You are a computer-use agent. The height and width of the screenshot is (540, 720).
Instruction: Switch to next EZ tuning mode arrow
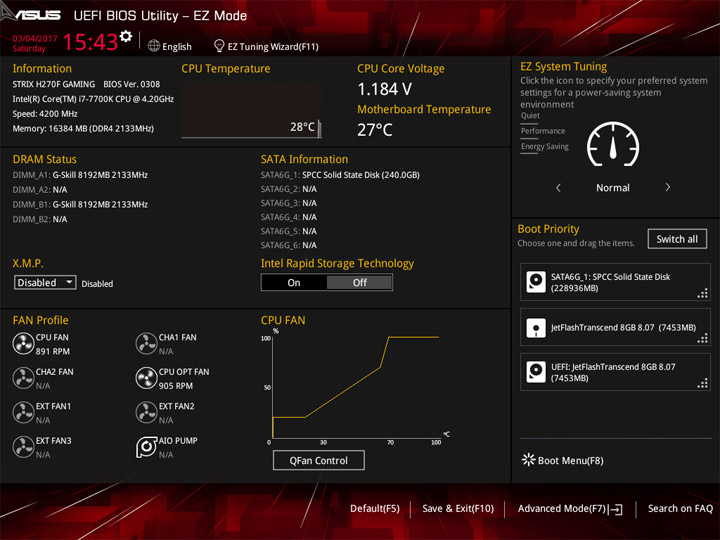[668, 187]
